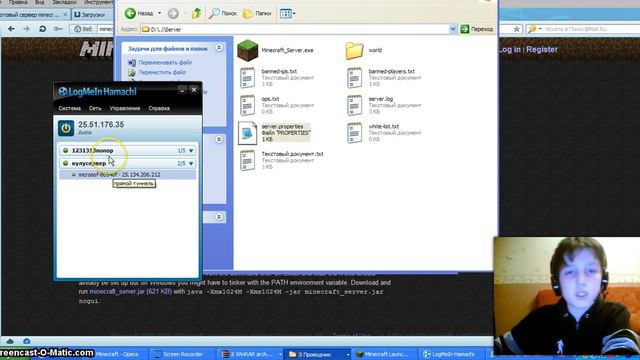The height and width of the screenshot is (360, 640).
Task: Click the Log in link in Opera
Action: coord(510,49)
